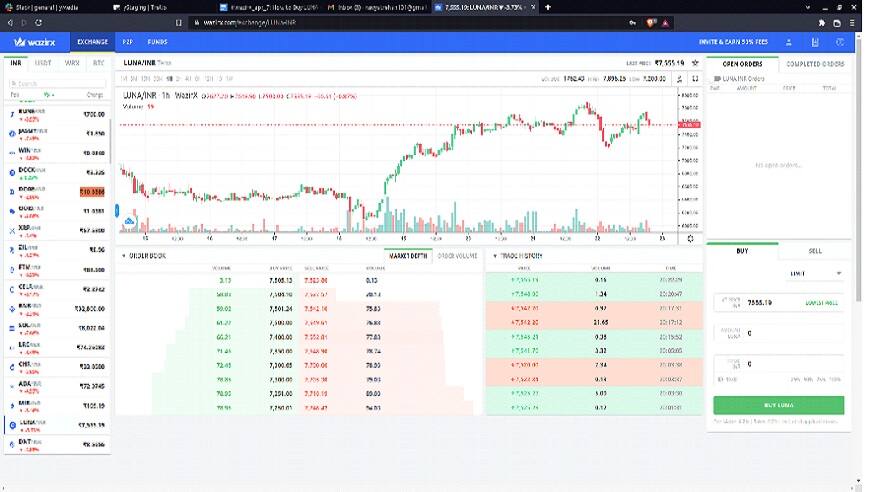The height and width of the screenshot is (492, 875).
Task: Reload the page with refresh icon
Action: coord(39,23)
